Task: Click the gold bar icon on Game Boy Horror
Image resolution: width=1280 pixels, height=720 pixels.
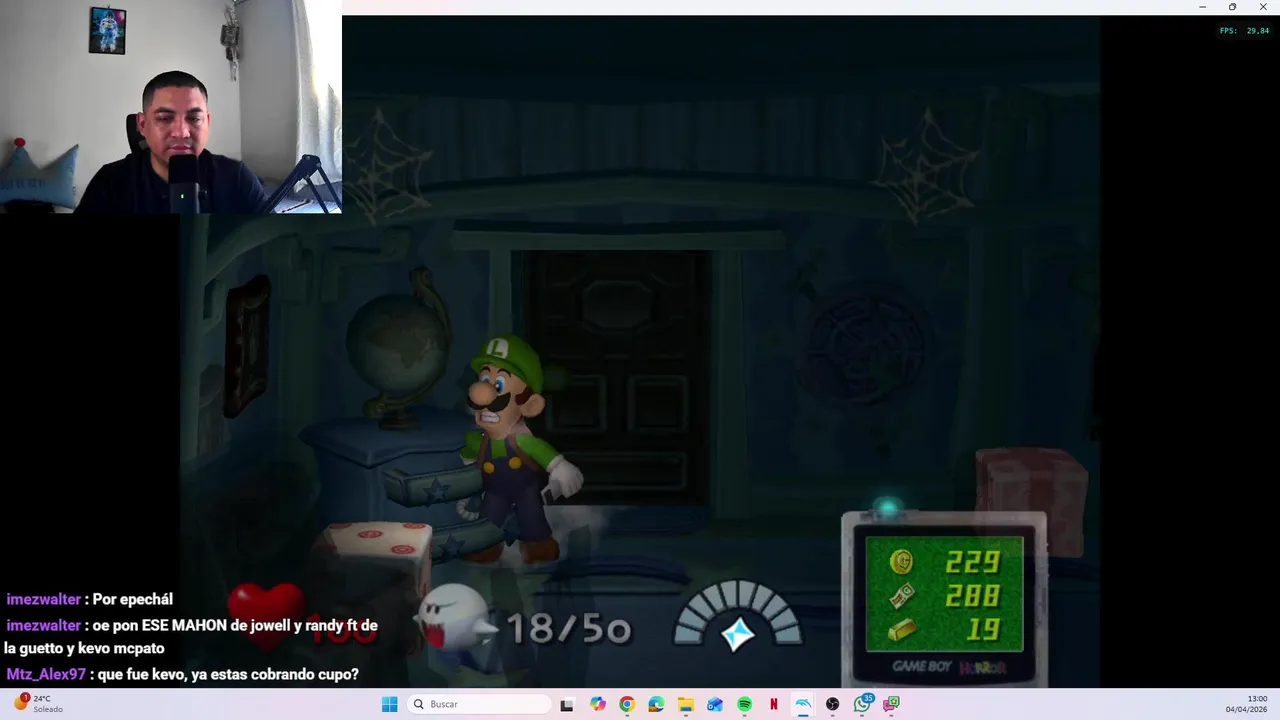Action: 901,629
